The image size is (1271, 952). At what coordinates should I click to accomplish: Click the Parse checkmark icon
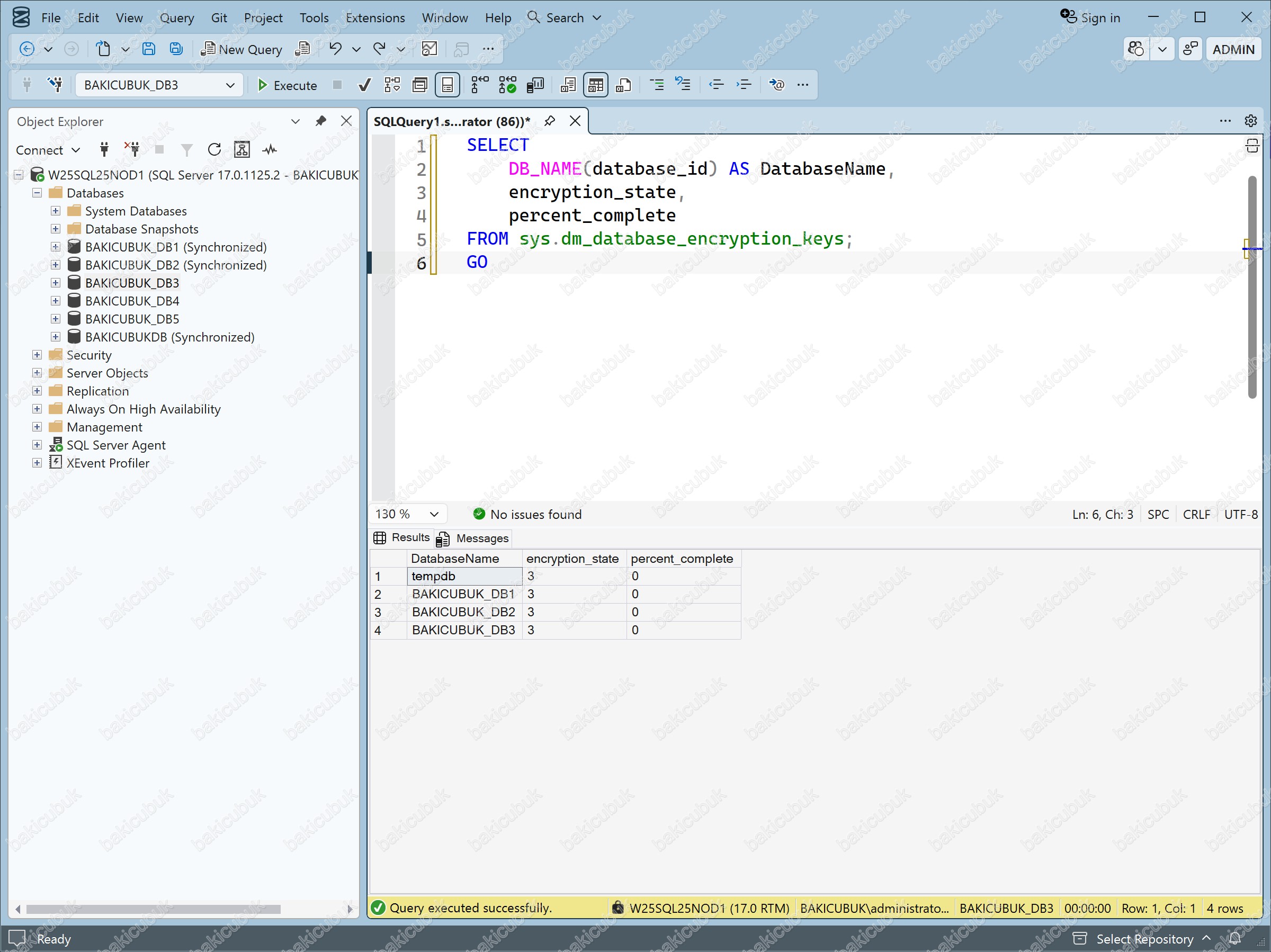click(x=364, y=85)
